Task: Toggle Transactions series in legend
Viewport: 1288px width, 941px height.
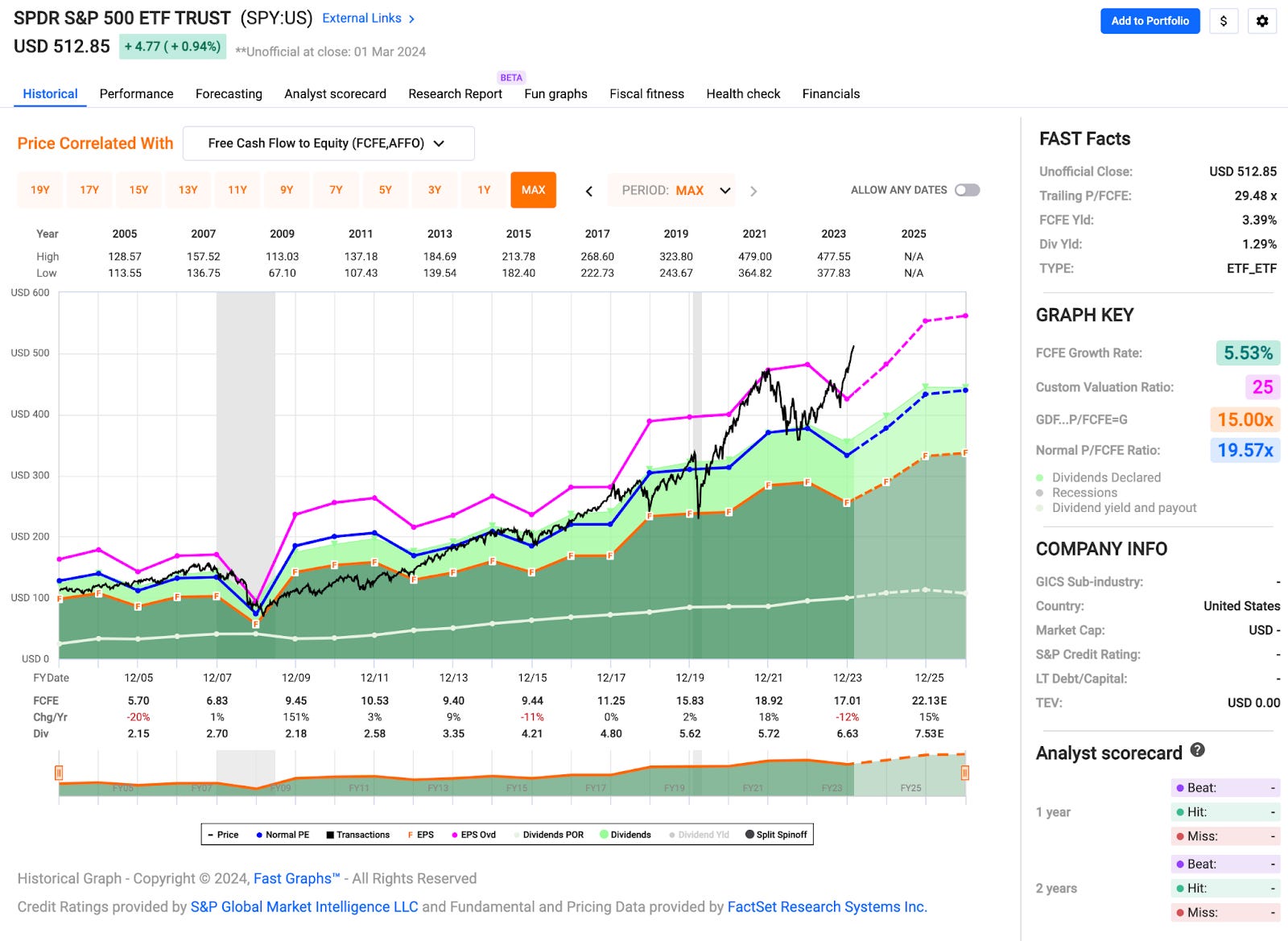Action: click(x=357, y=835)
